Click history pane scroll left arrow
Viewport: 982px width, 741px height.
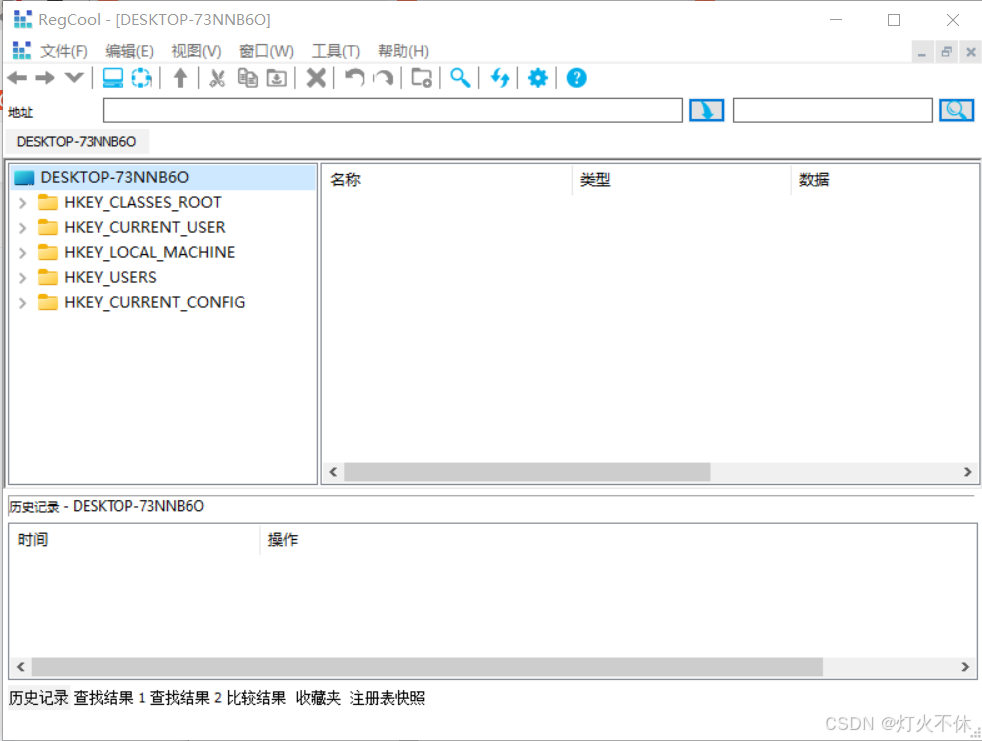coord(21,666)
